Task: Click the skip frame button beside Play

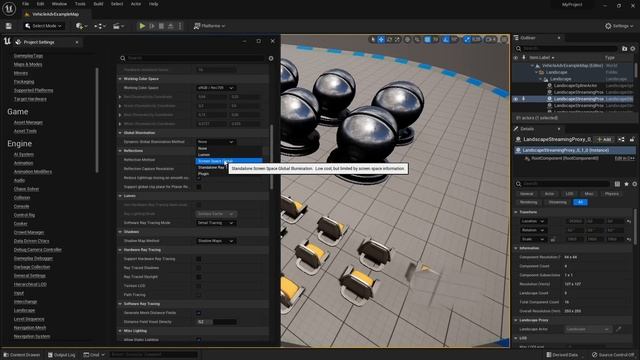Action: pos(152,26)
